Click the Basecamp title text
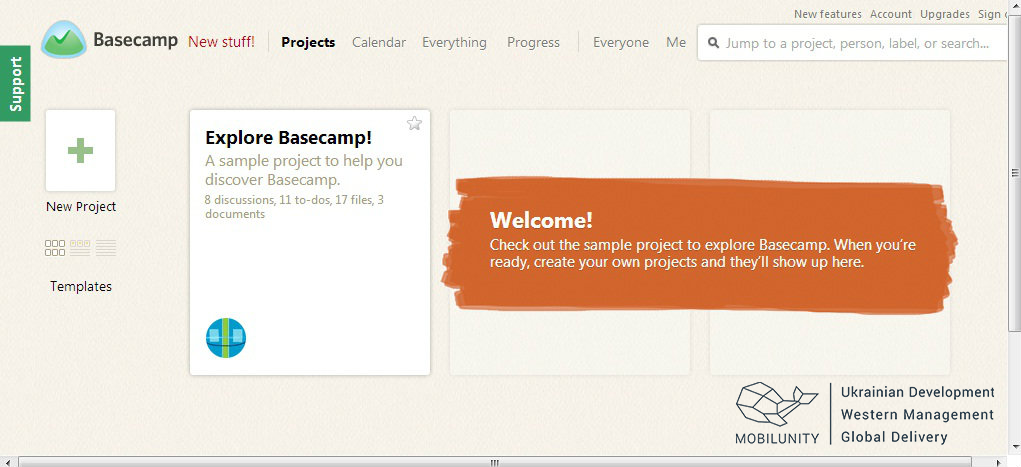 point(135,40)
